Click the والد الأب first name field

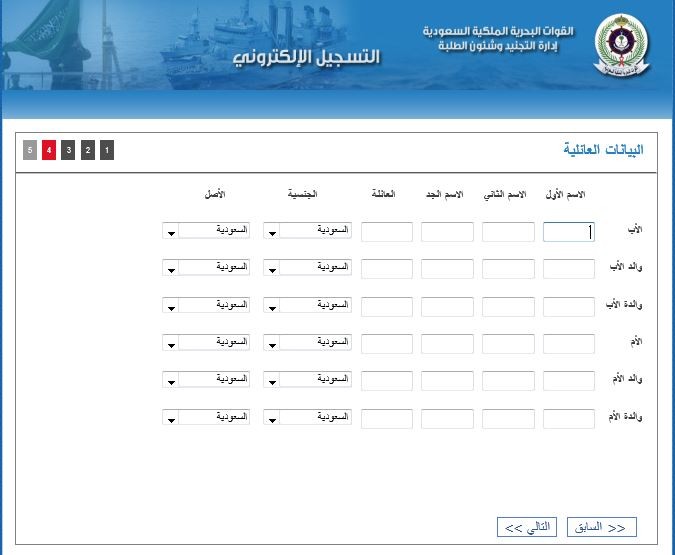click(569, 269)
